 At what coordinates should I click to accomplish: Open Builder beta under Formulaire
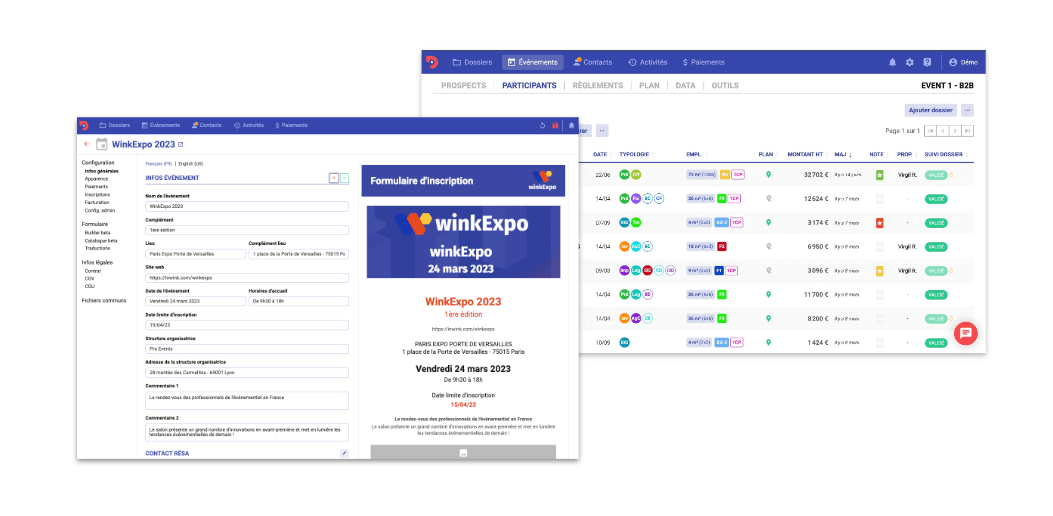[99, 232]
